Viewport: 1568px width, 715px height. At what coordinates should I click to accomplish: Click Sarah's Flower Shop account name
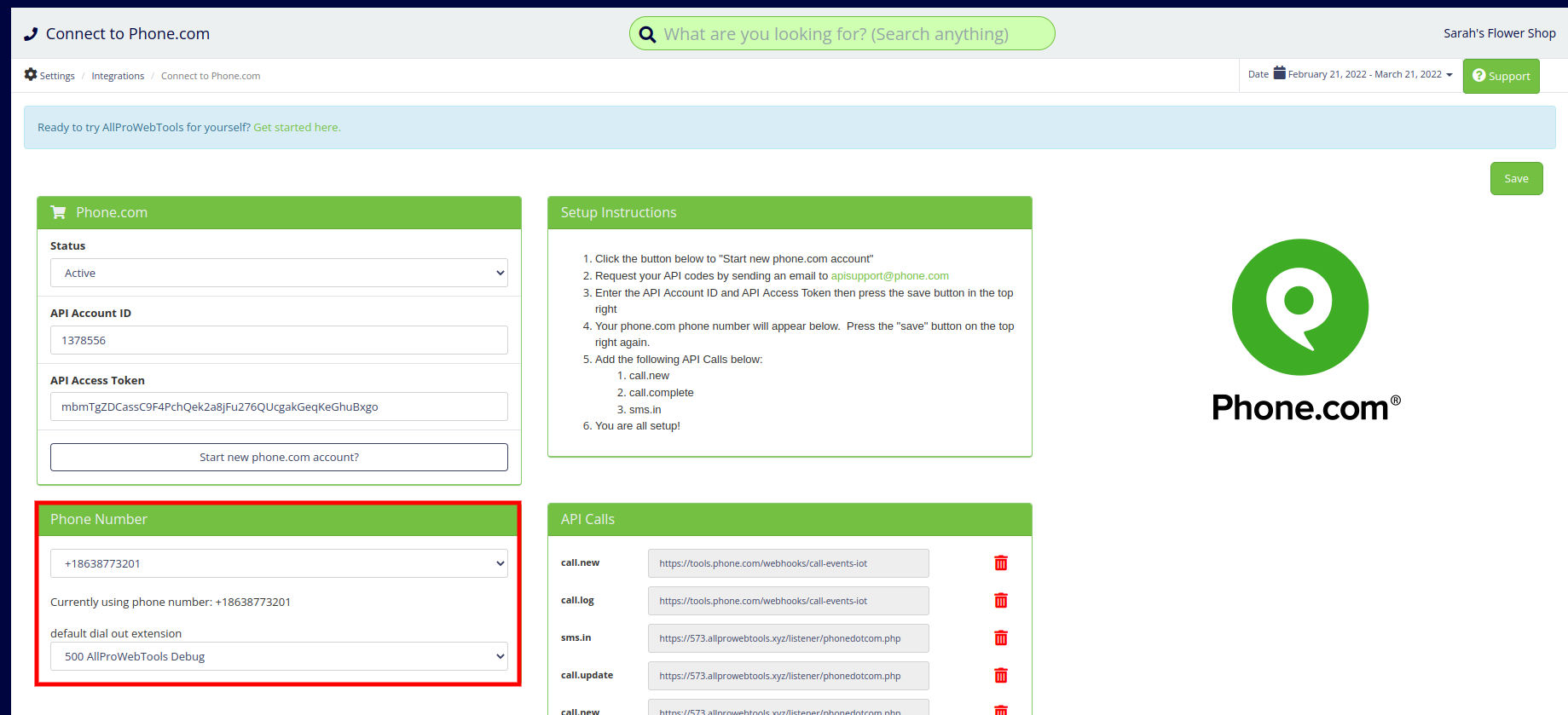[x=1499, y=33]
